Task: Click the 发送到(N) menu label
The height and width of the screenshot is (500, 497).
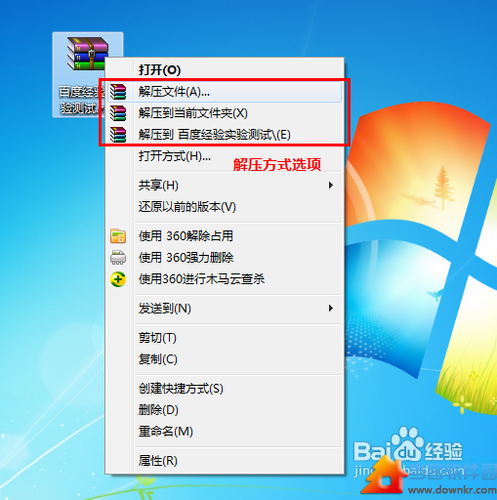Action: point(165,308)
